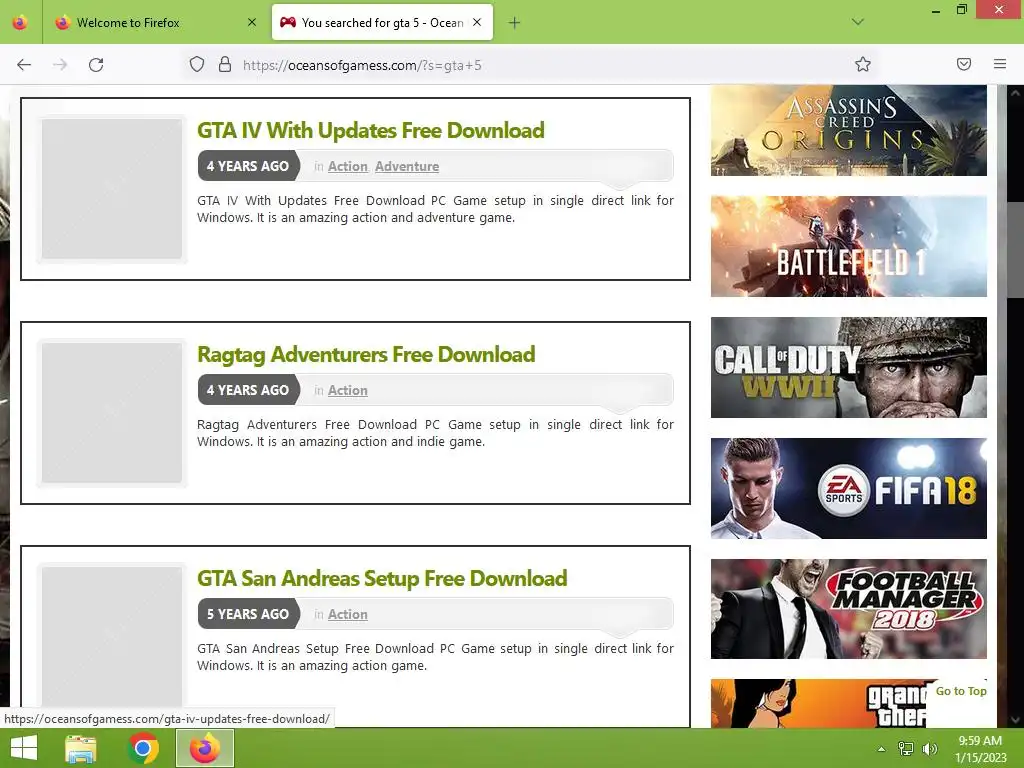Open a new tab with the plus icon
The image size is (1024, 768).
[515, 23]
